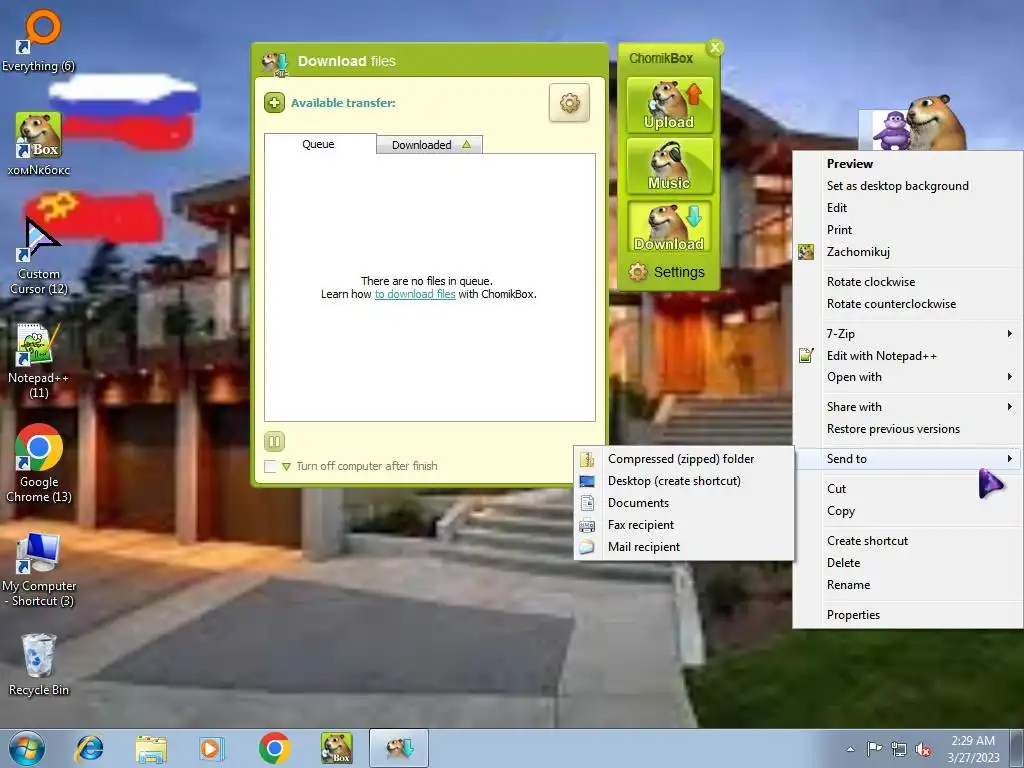Click the pause transfers button
The width and height of the screenshot is (1024, 768).
point(274,441)
